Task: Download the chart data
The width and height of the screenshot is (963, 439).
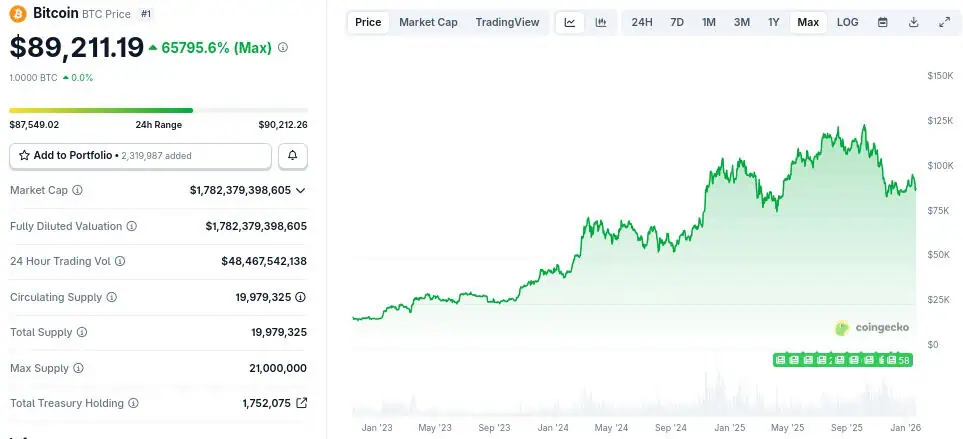Action: click(914, 22)
